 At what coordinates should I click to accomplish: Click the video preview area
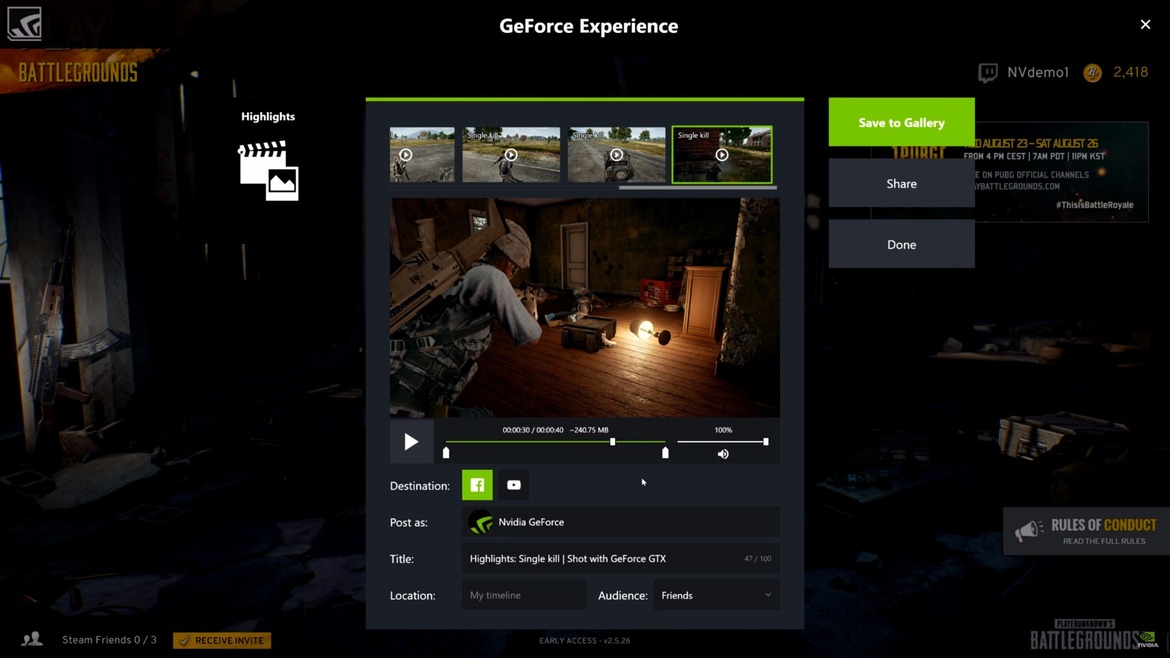585,307
